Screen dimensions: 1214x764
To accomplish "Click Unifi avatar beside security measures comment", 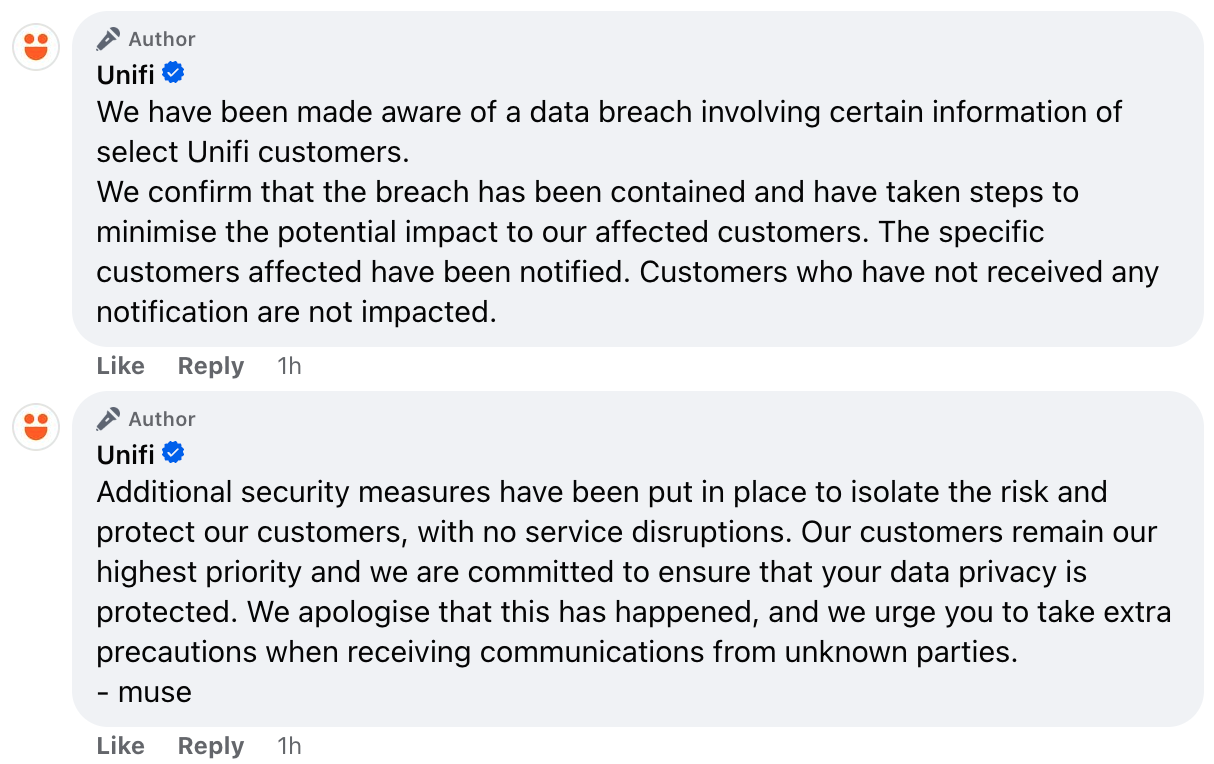I will 36,426.
